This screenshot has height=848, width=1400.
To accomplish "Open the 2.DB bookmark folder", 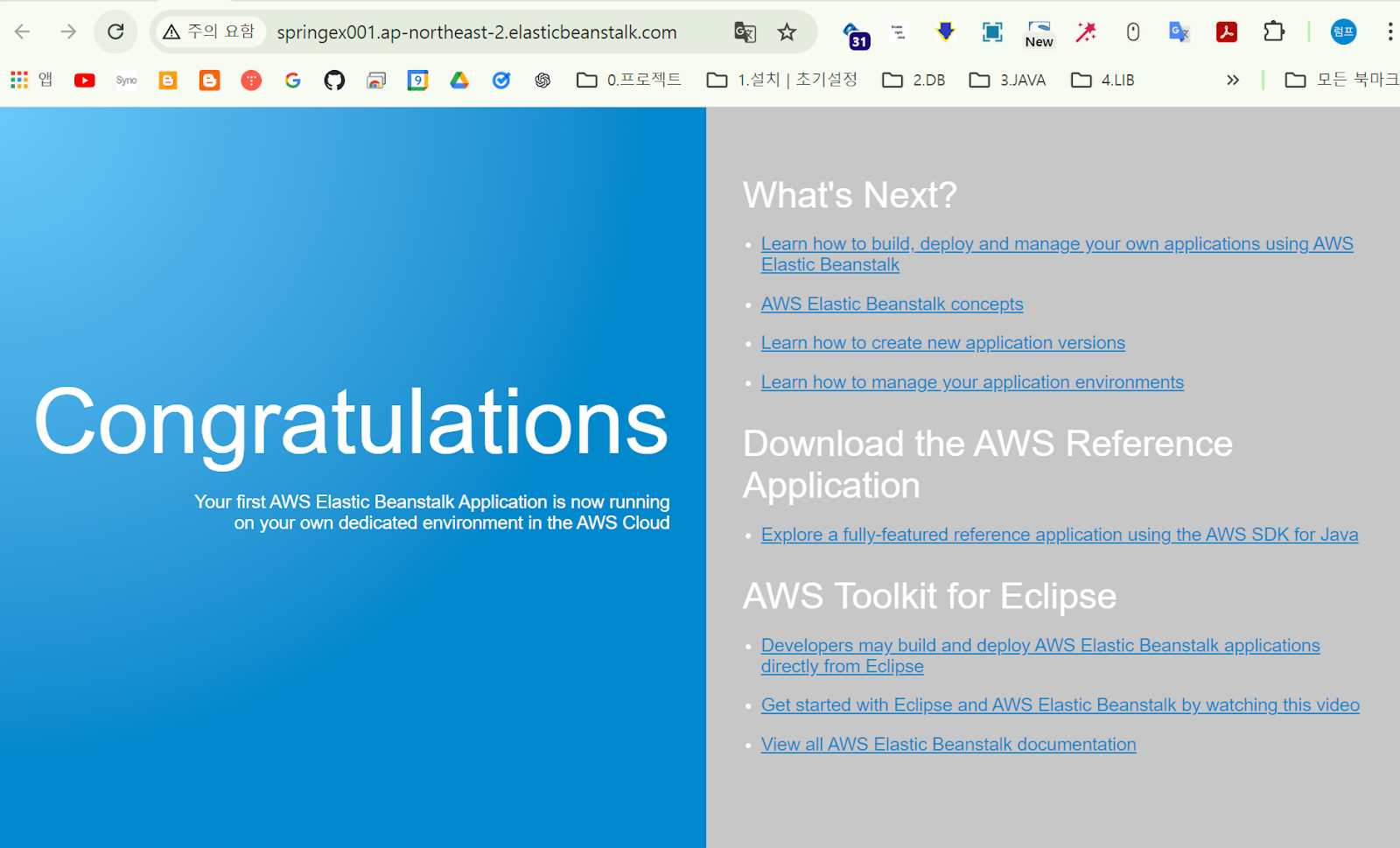I will coord(913,81).
